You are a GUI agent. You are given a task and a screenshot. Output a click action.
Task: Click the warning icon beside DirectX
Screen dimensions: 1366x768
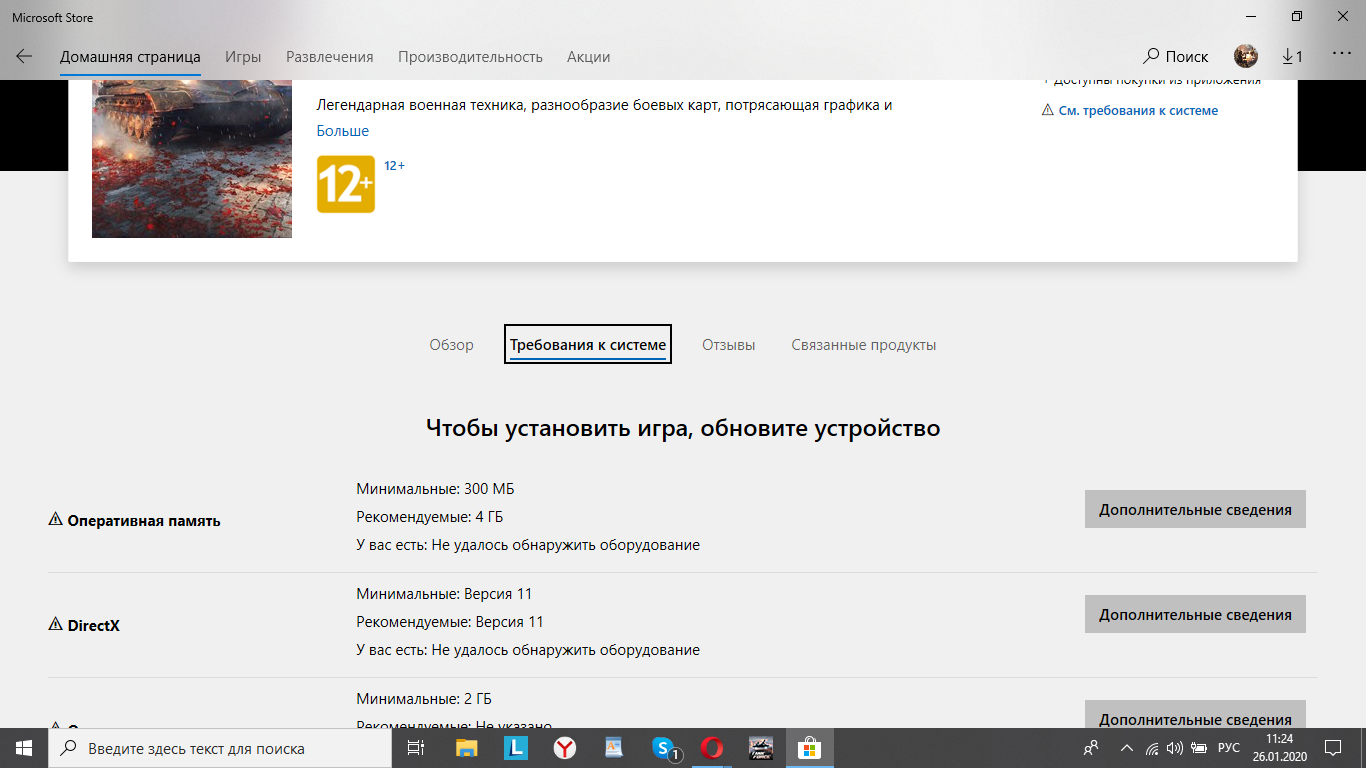pyautogui.click(x=55, y=625)
